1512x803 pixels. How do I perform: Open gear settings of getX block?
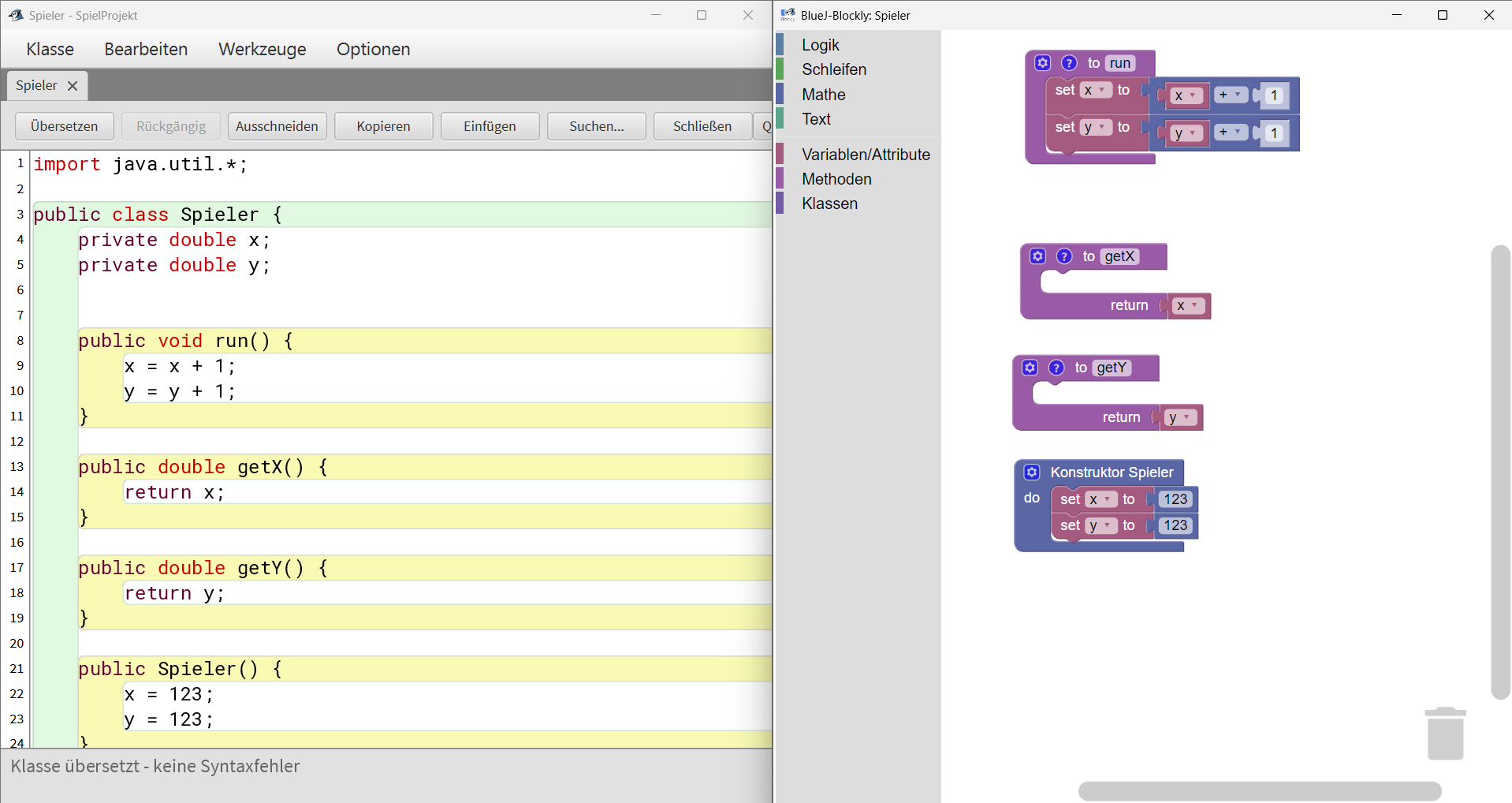(x=1037, y=256)
